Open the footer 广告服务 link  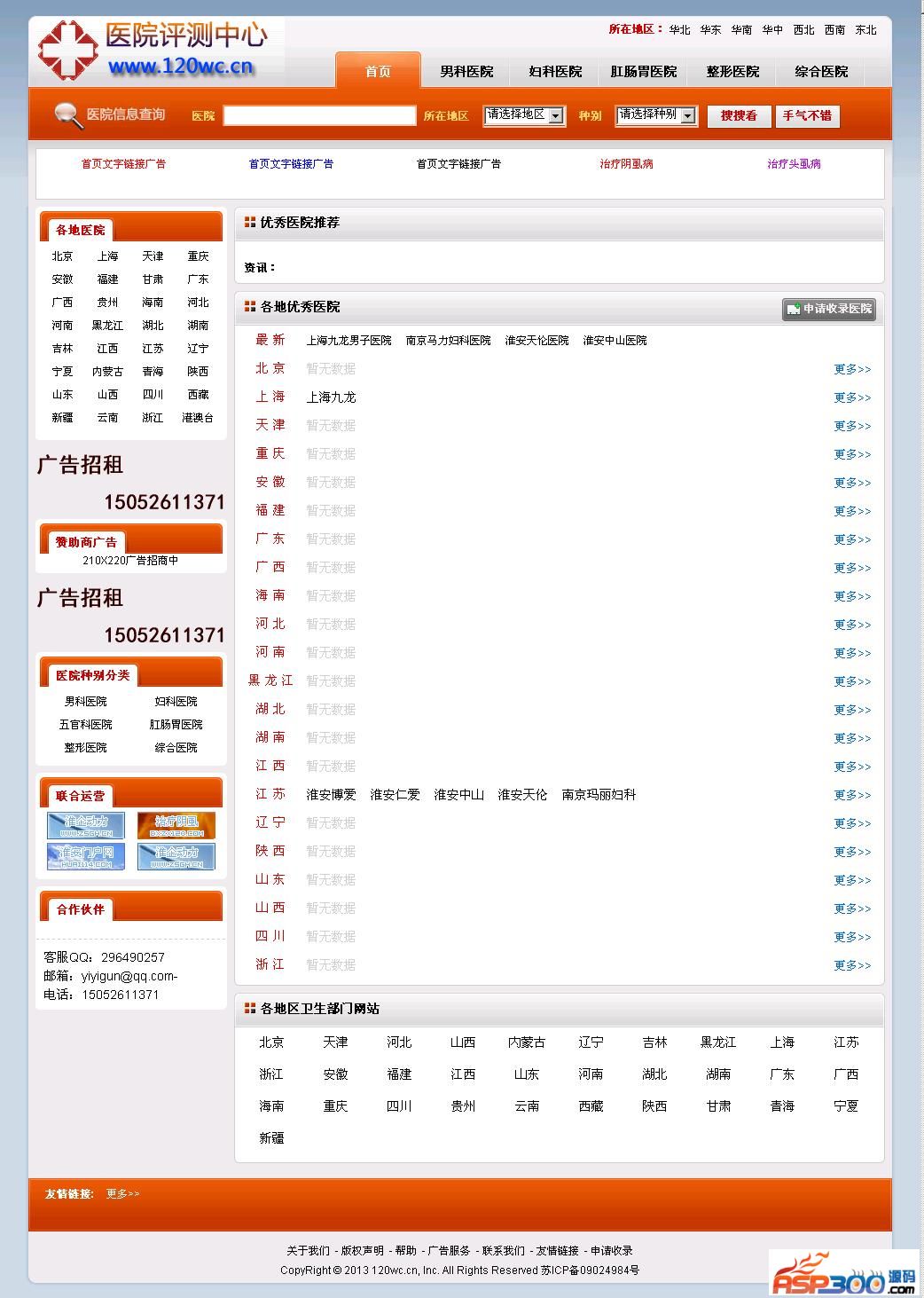(x=450, y=1250)
